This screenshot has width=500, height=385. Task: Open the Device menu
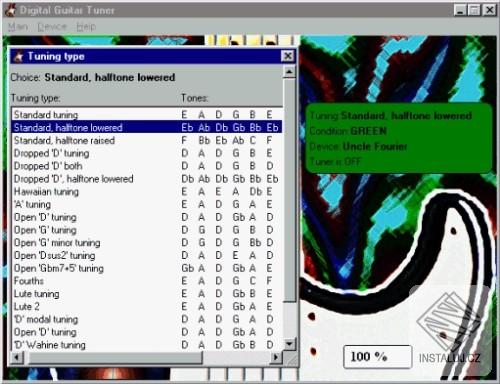coord(52,27)
